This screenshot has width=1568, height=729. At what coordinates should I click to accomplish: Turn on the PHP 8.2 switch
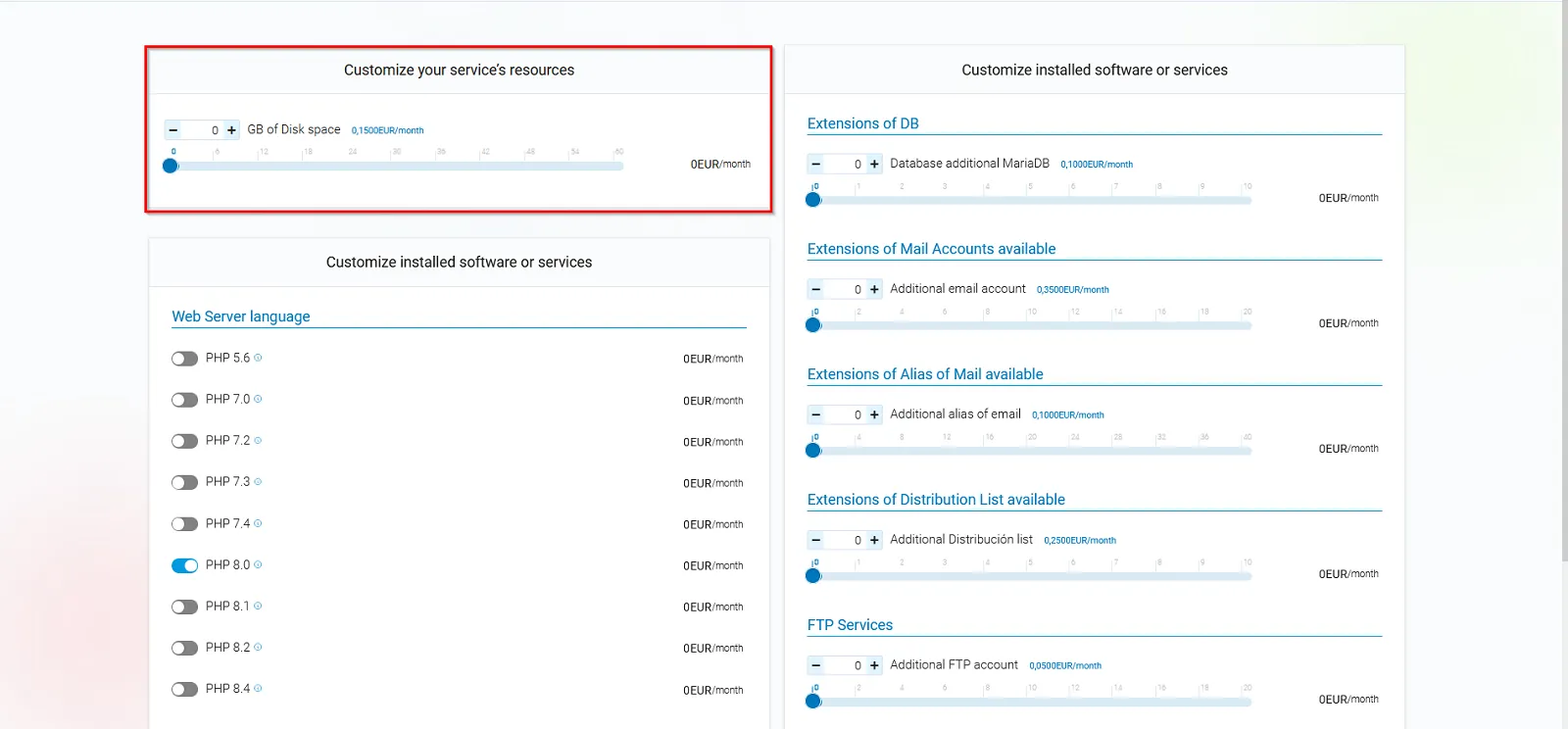coord(184,648)
